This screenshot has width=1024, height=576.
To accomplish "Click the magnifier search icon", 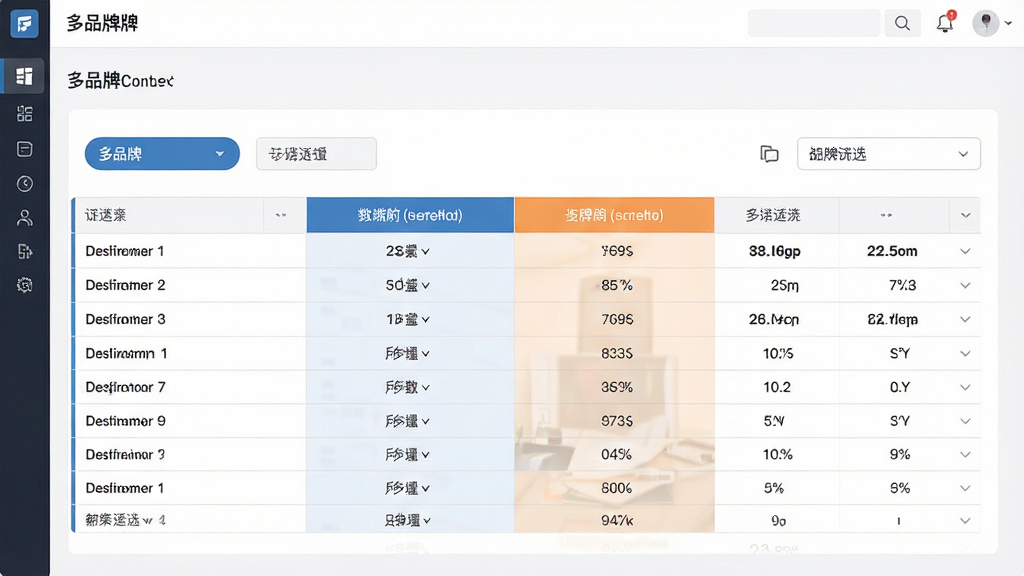I will pyautogui.click(x=903, y=24).
